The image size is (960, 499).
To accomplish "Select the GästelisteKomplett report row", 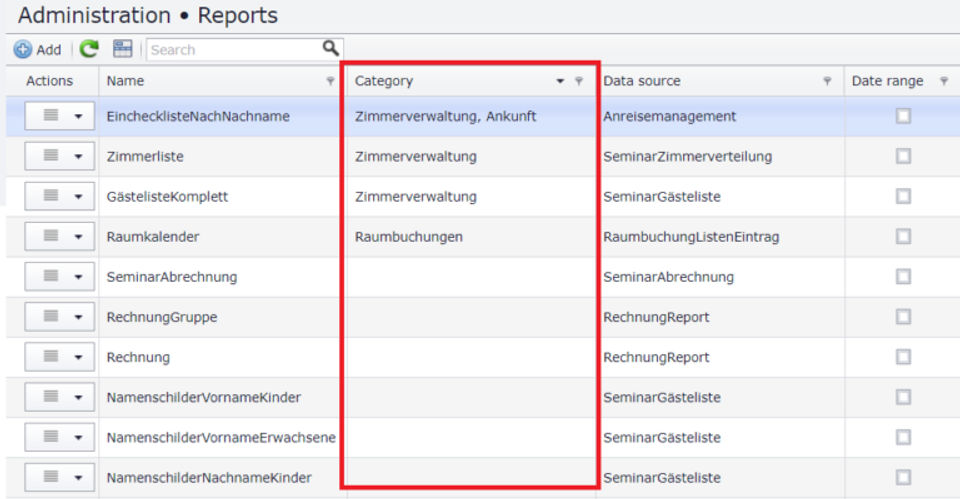I will [x=167, y=197].
